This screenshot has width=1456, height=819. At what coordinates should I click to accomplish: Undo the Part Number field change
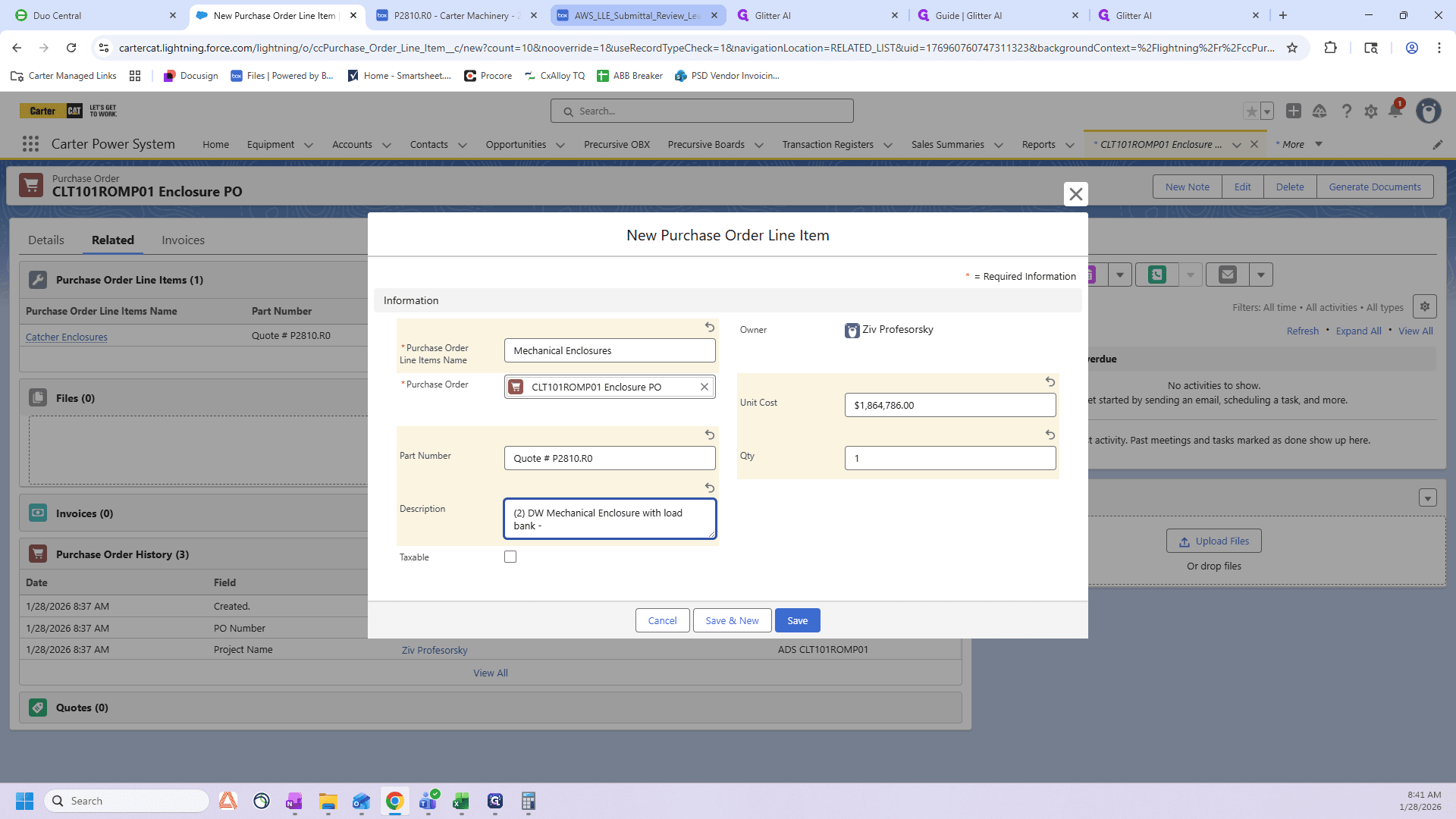tap(710, 435)
